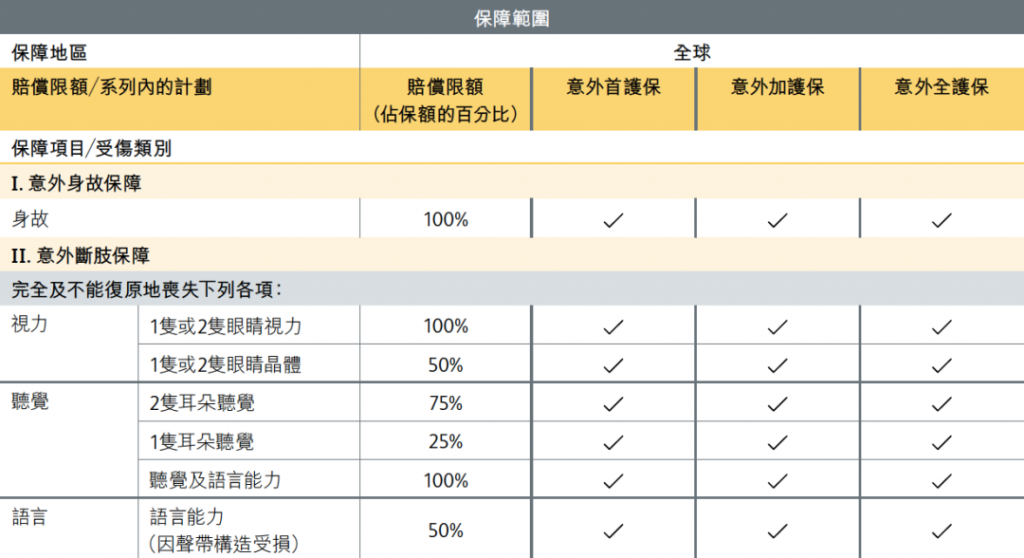This screenshot has width=1024, height=558.
Task: Click the 視力 category cell
Action: pos(30,323)
